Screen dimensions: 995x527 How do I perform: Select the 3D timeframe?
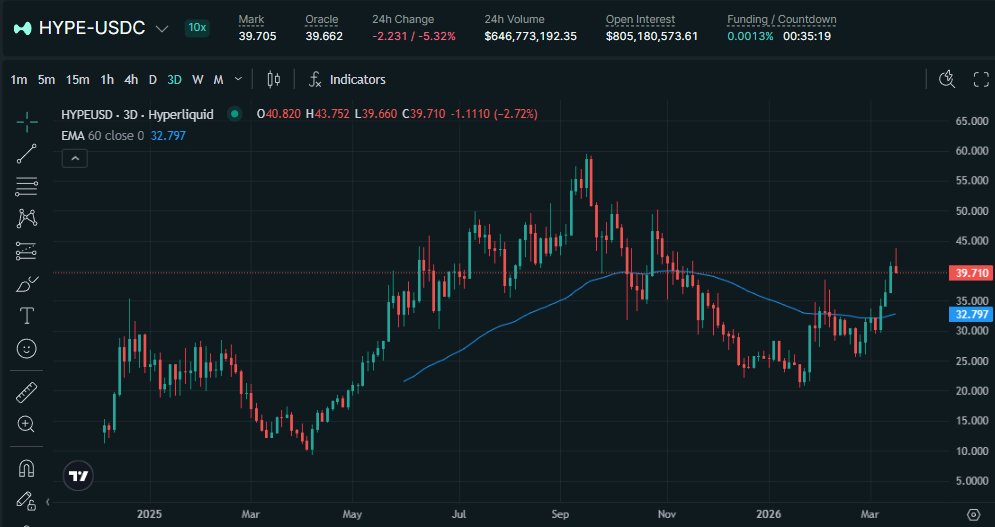tap(175, 79)
